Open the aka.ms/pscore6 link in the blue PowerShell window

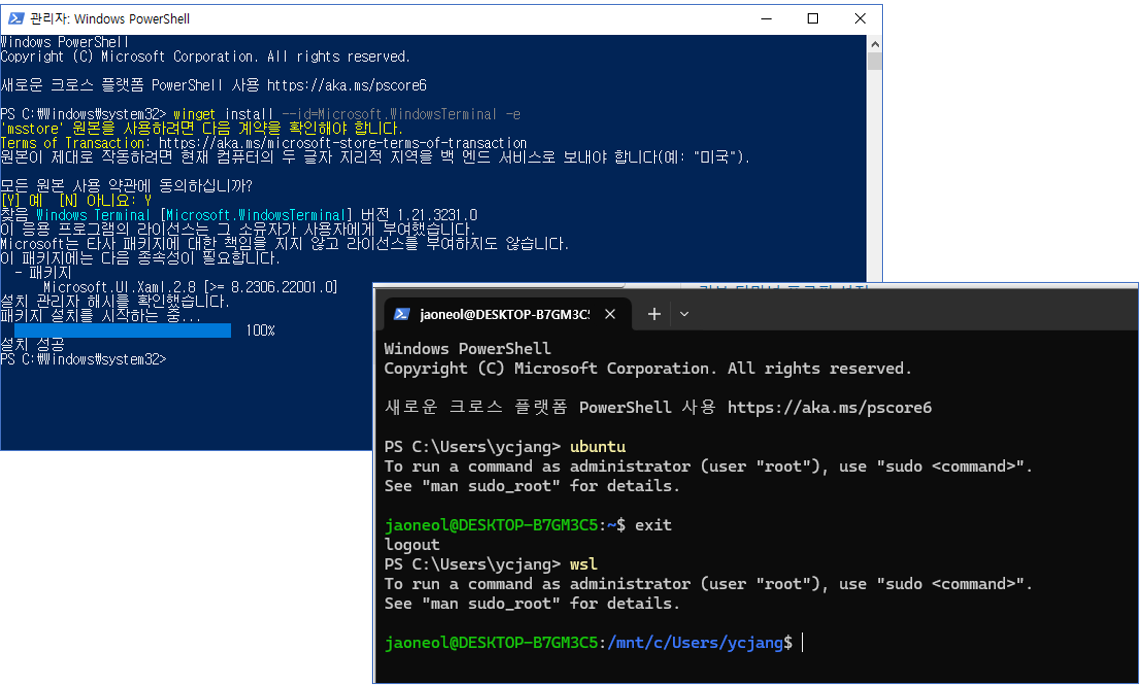[346, 85]
